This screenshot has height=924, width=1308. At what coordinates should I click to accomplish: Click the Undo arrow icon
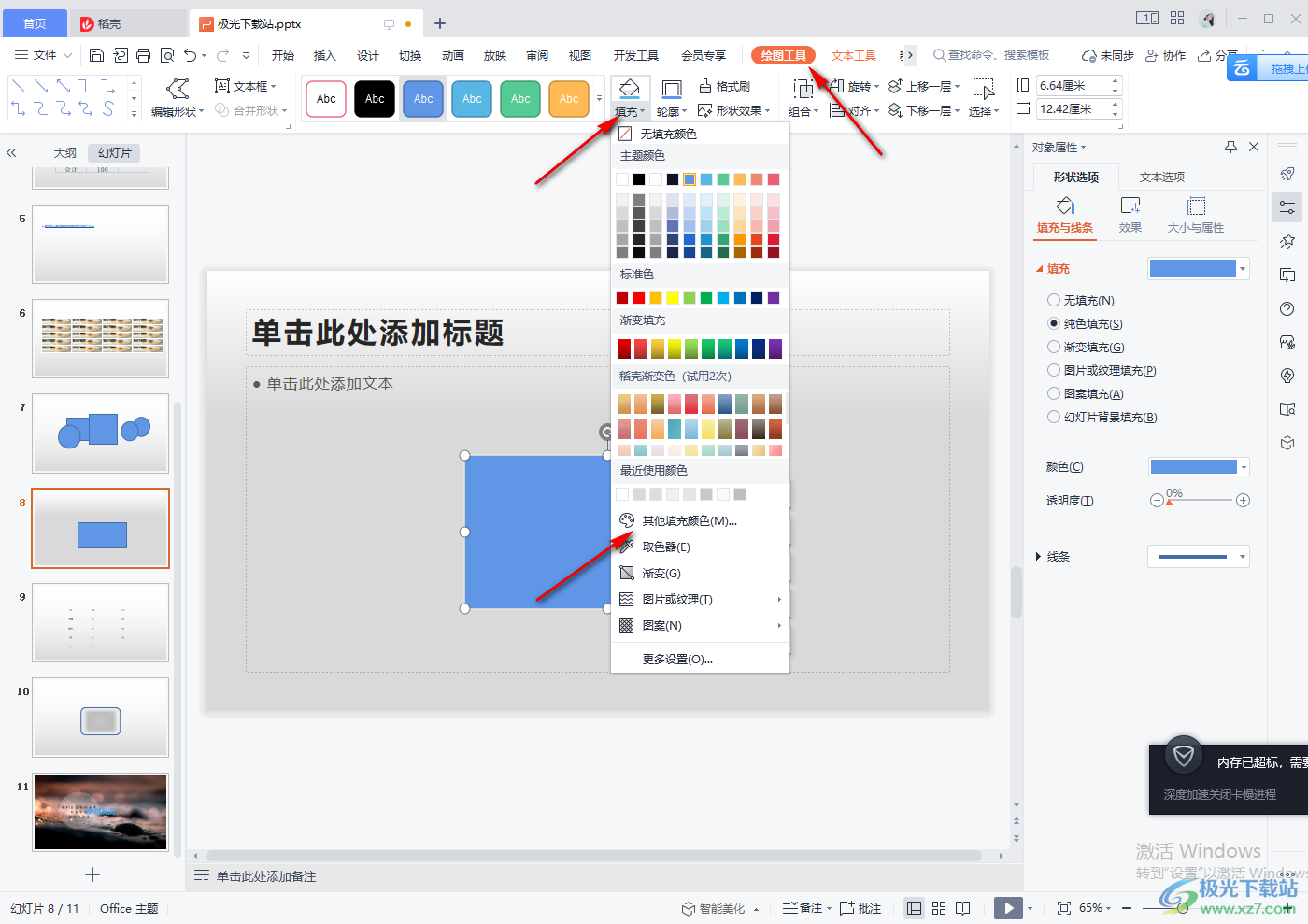coord(191,55)
